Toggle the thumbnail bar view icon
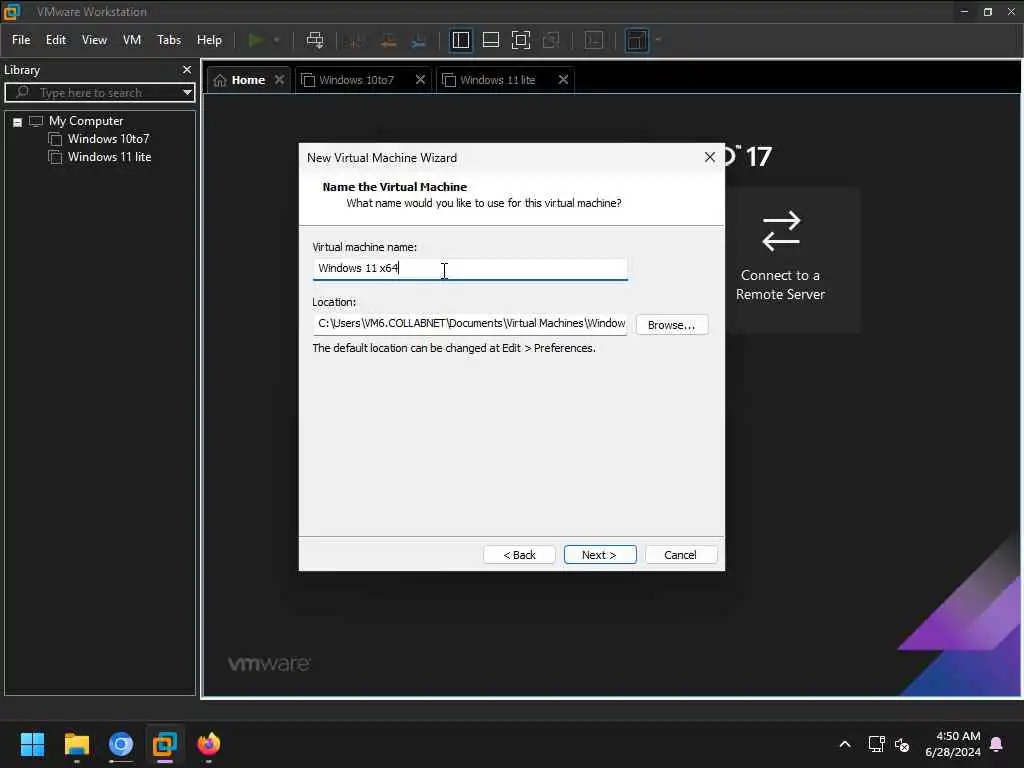 tap(490, 40)
